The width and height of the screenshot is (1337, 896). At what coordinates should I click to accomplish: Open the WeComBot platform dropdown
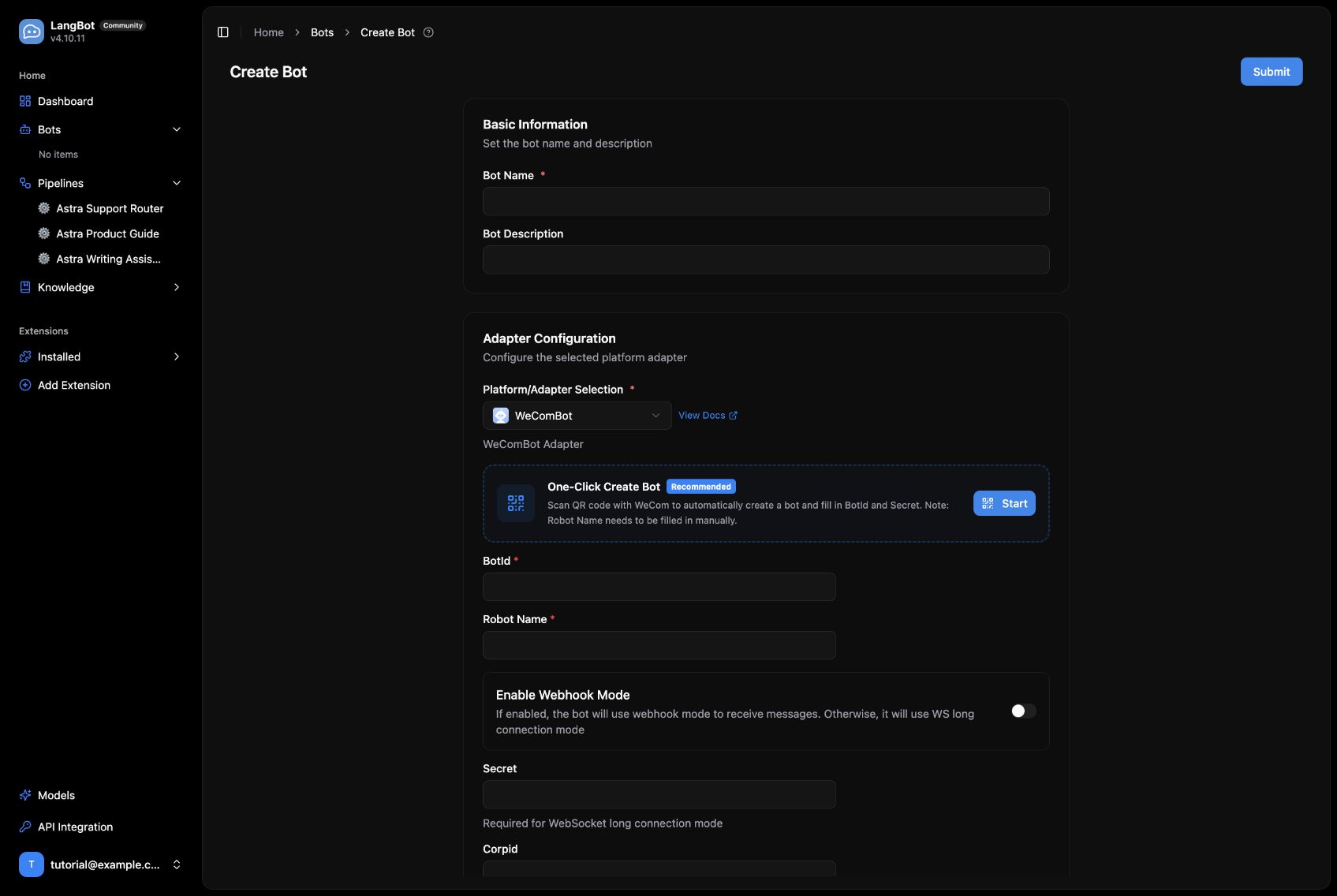pyautogui.click(x=577, y=416)
